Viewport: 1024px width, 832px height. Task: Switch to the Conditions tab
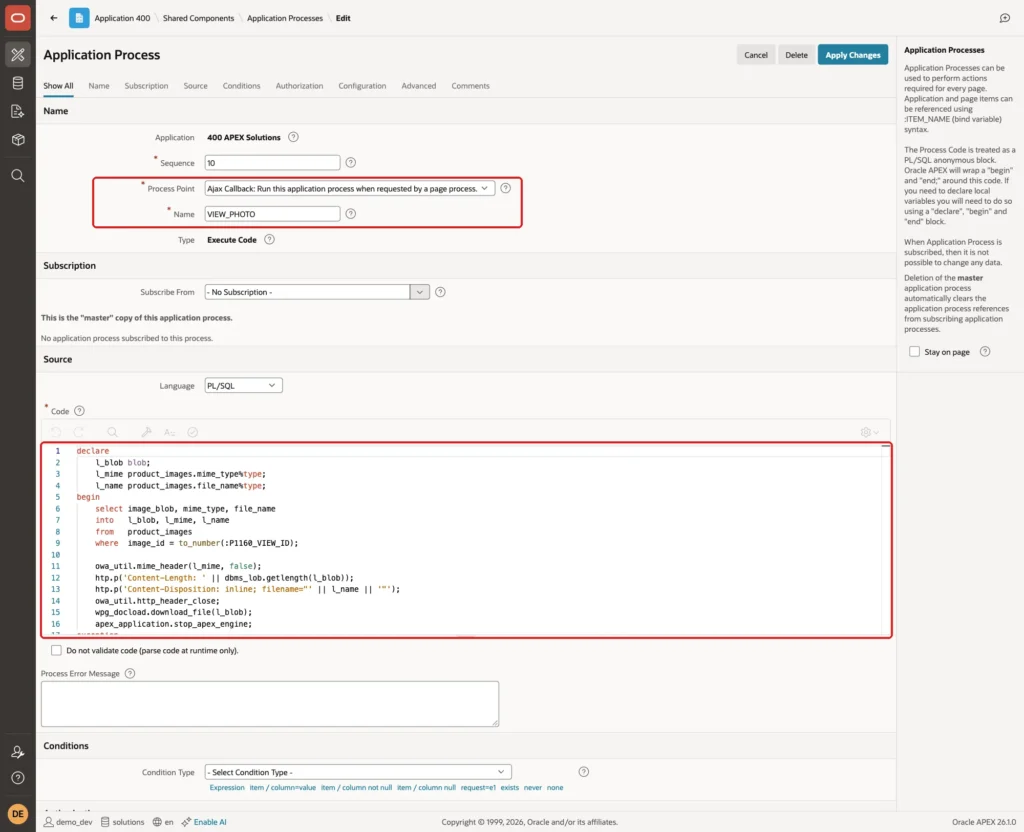(241, 86)
